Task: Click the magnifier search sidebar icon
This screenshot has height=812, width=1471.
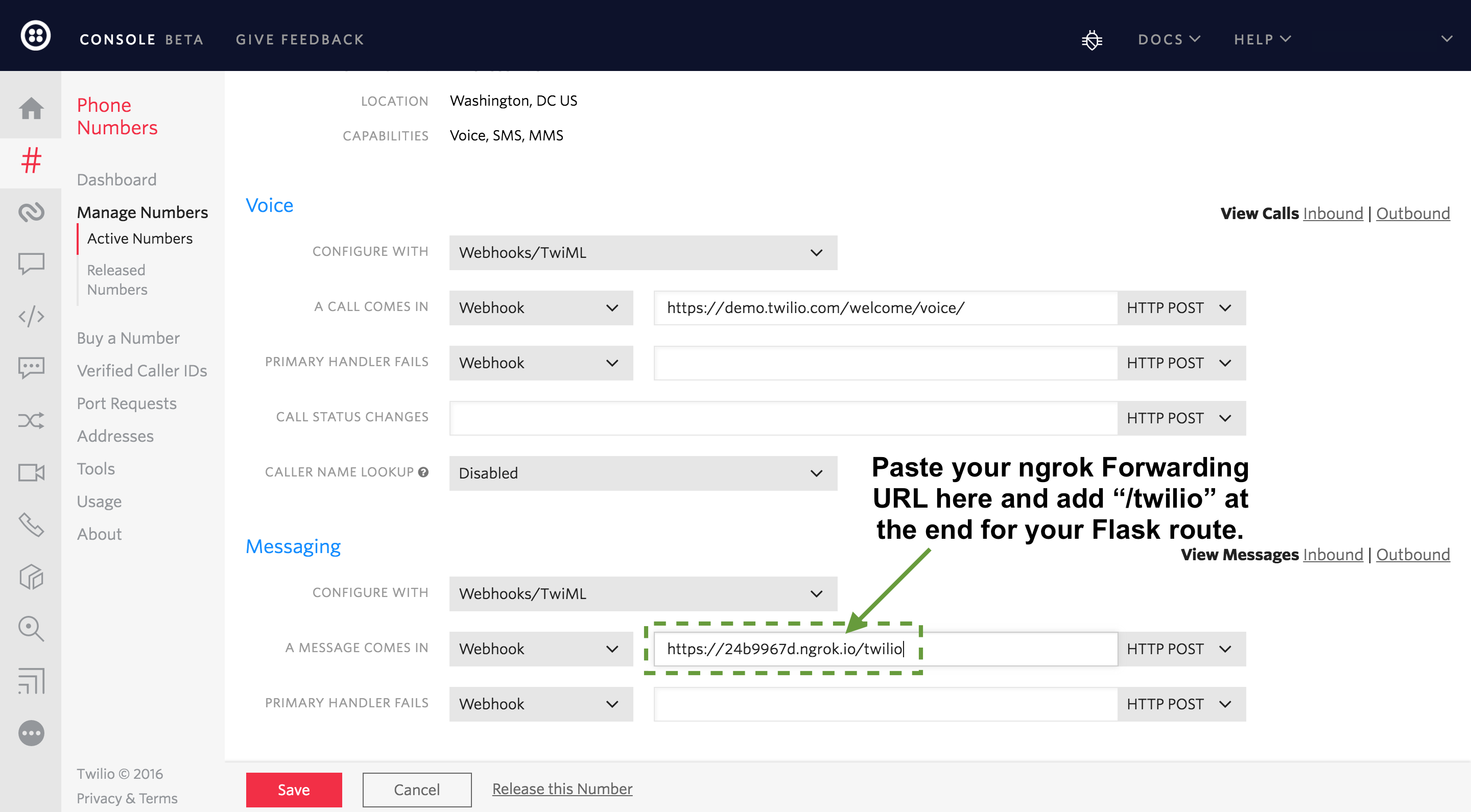Action: [31, 629]
